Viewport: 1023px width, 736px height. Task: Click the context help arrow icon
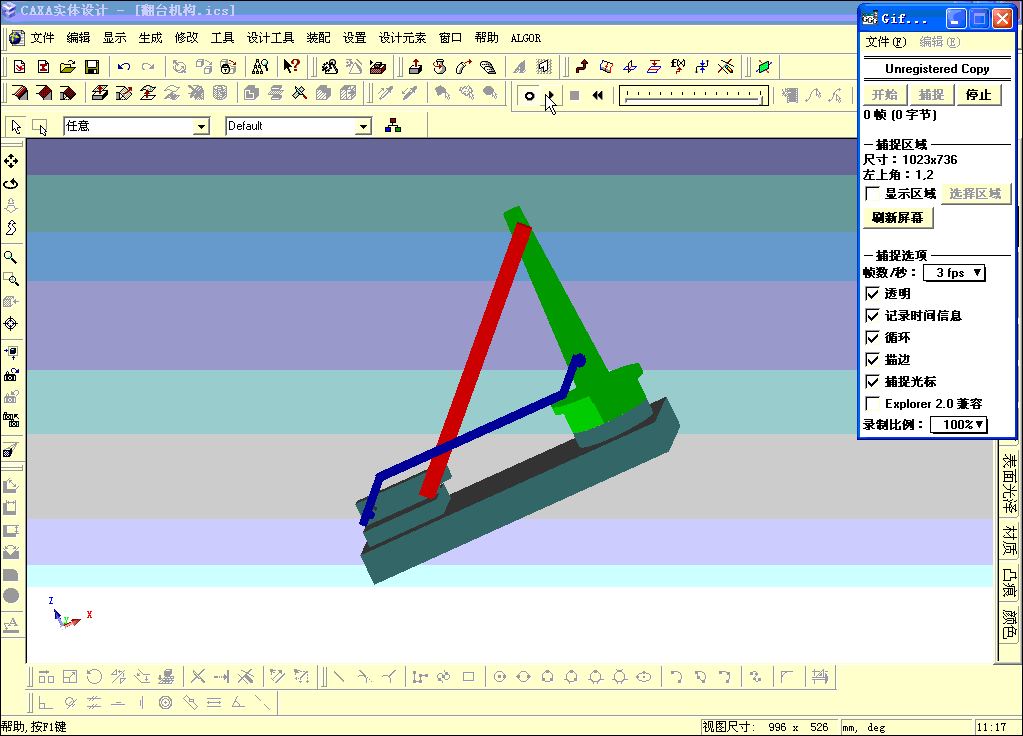[x=291, y=66]
